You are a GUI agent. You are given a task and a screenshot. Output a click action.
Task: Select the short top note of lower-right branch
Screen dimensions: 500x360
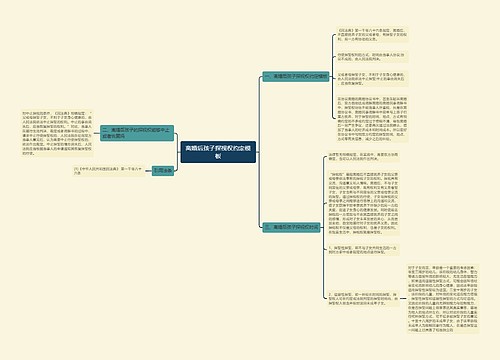coord(363,157)
